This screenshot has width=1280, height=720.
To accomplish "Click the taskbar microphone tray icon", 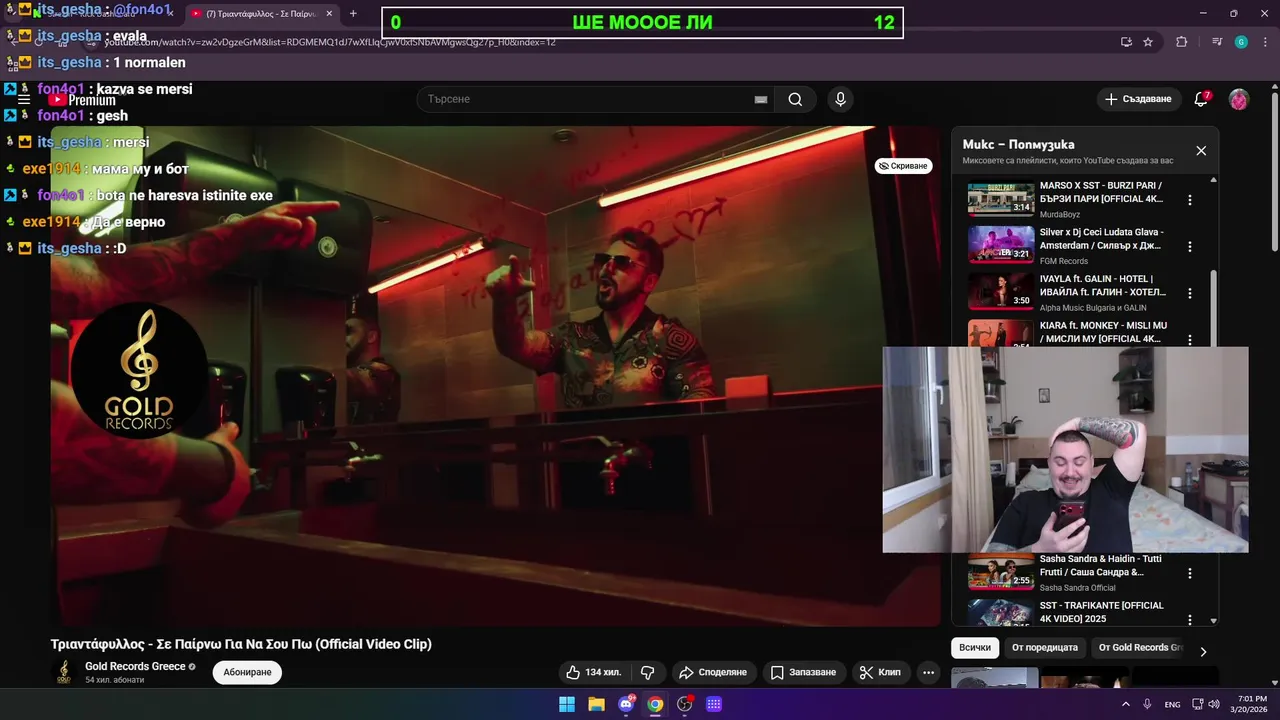I will tap(1147, 704).
